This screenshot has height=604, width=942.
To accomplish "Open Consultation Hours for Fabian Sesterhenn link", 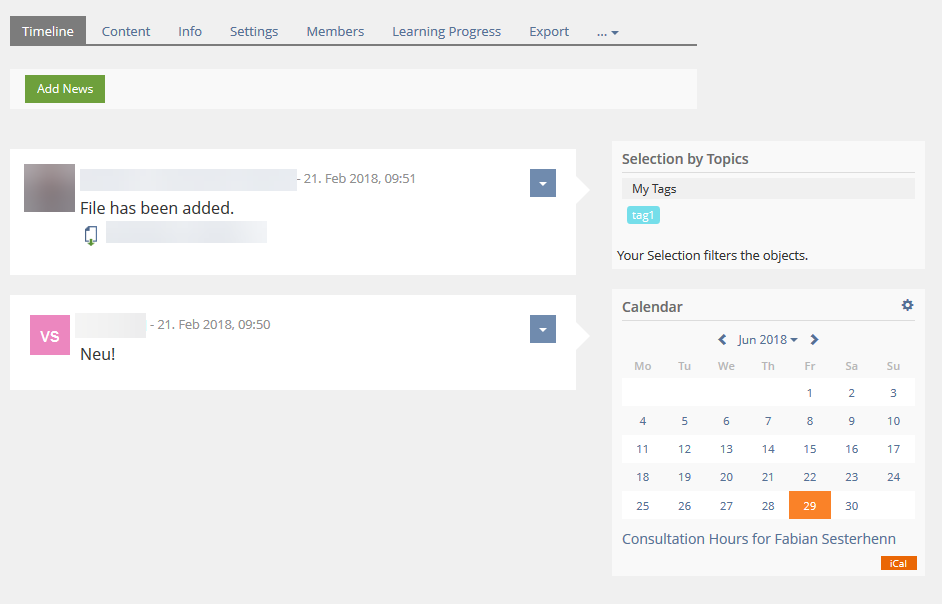I will tap(758, 539).
